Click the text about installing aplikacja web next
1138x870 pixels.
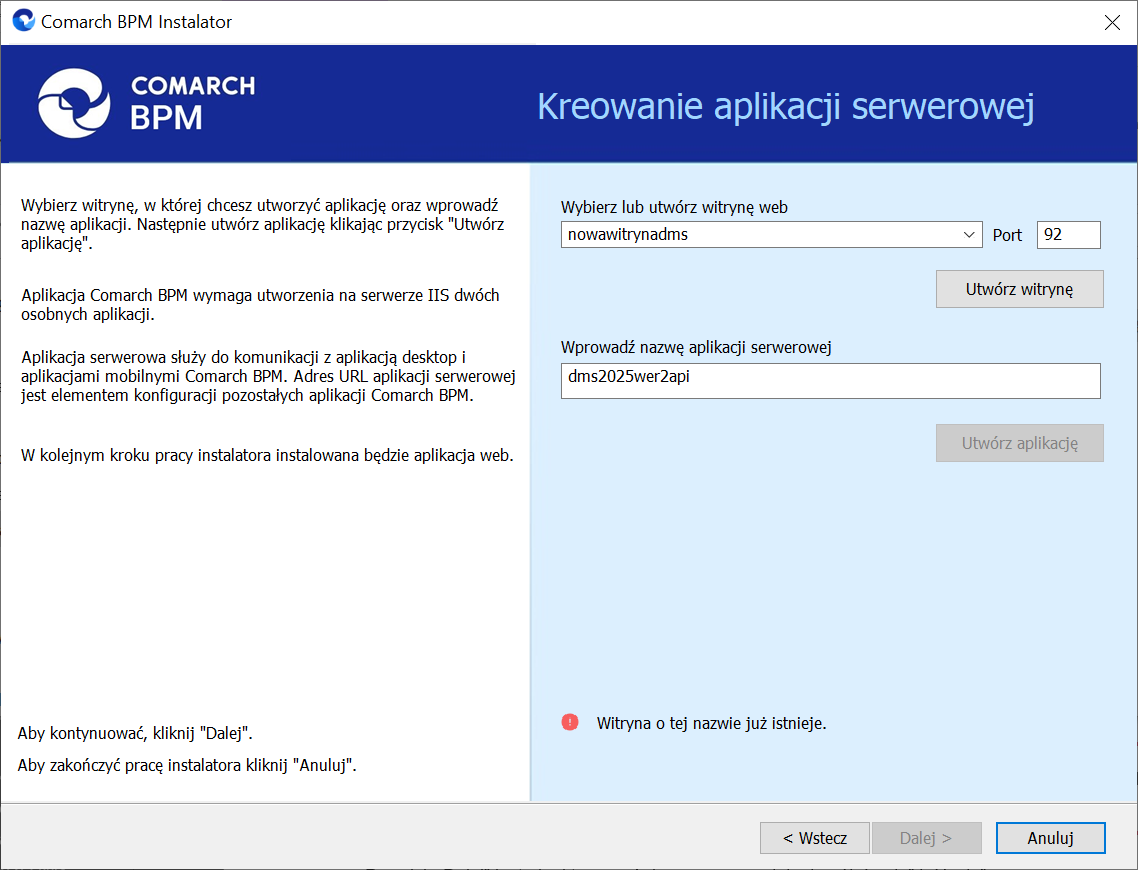point(267,455)
